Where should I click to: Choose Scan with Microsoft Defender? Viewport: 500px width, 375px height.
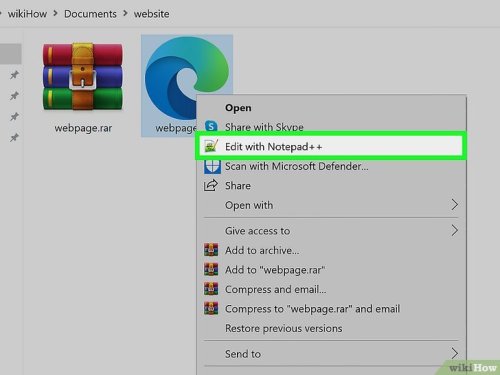point(297,166)
